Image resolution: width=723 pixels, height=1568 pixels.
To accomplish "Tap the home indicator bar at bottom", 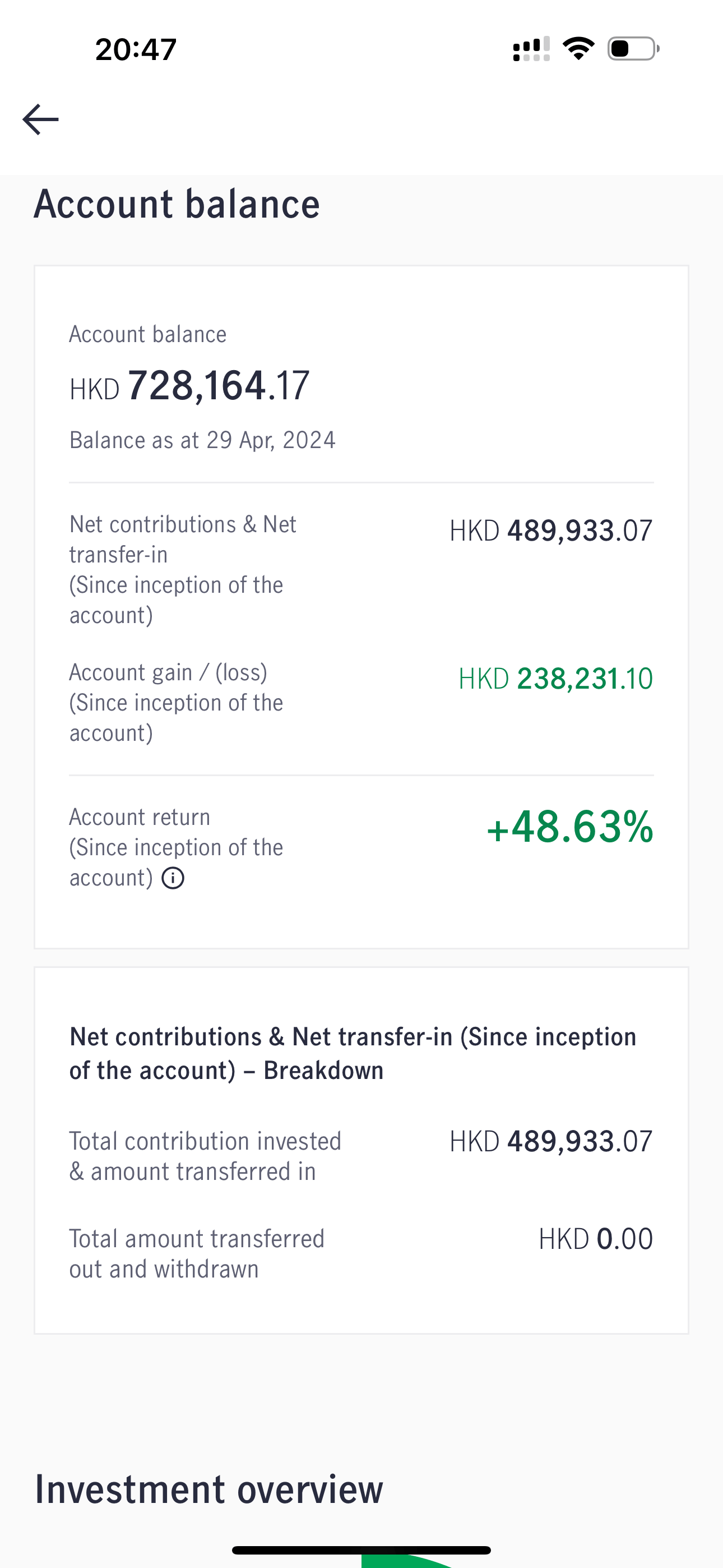I will [361, 1549].
